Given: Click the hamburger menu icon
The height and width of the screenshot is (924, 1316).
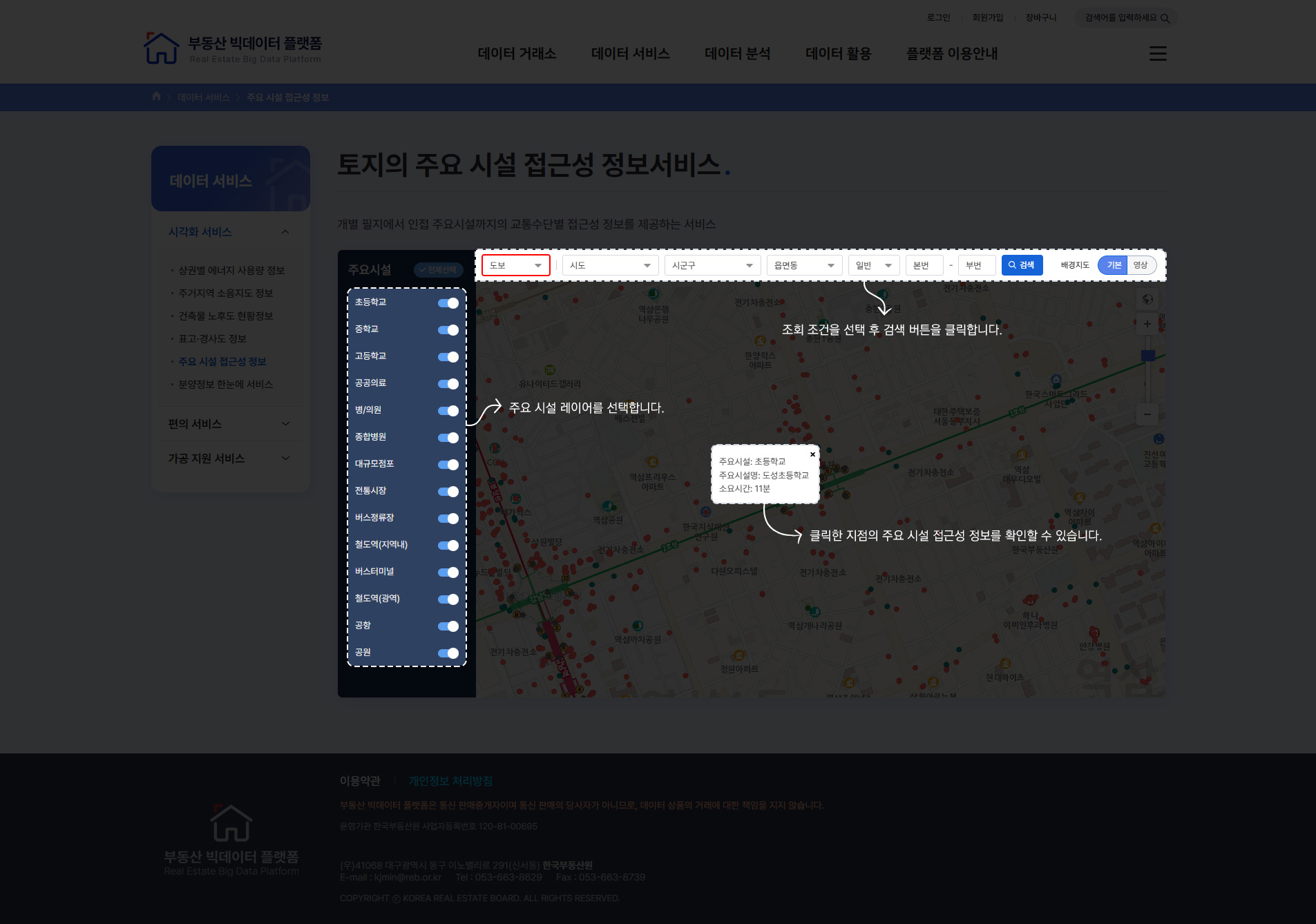Looking at the screenshot, I should pyautogui.click(x=1158, y=53).
